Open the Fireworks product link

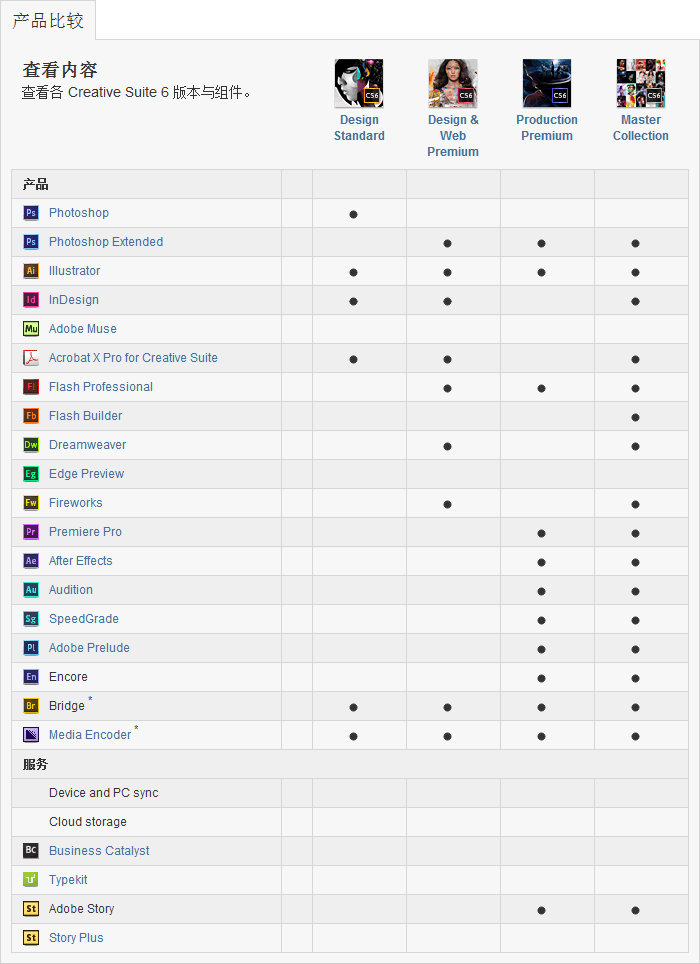(x=76, y=503)
